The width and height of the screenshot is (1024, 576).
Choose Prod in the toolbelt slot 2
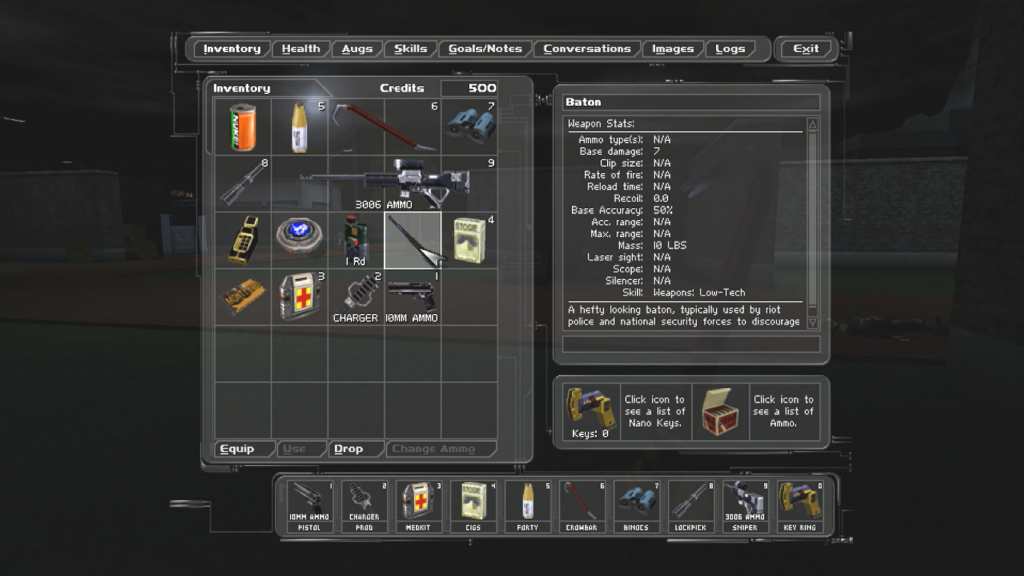pyautogui.click(x=364, y=507)
